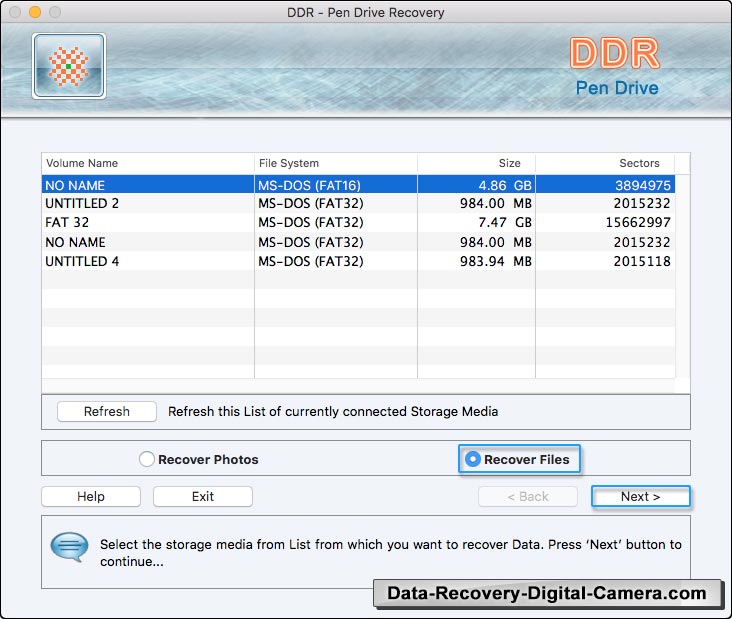Select the NO NAME volume with 2015232 sectors
732x619 pixels.
coord(358,242)
